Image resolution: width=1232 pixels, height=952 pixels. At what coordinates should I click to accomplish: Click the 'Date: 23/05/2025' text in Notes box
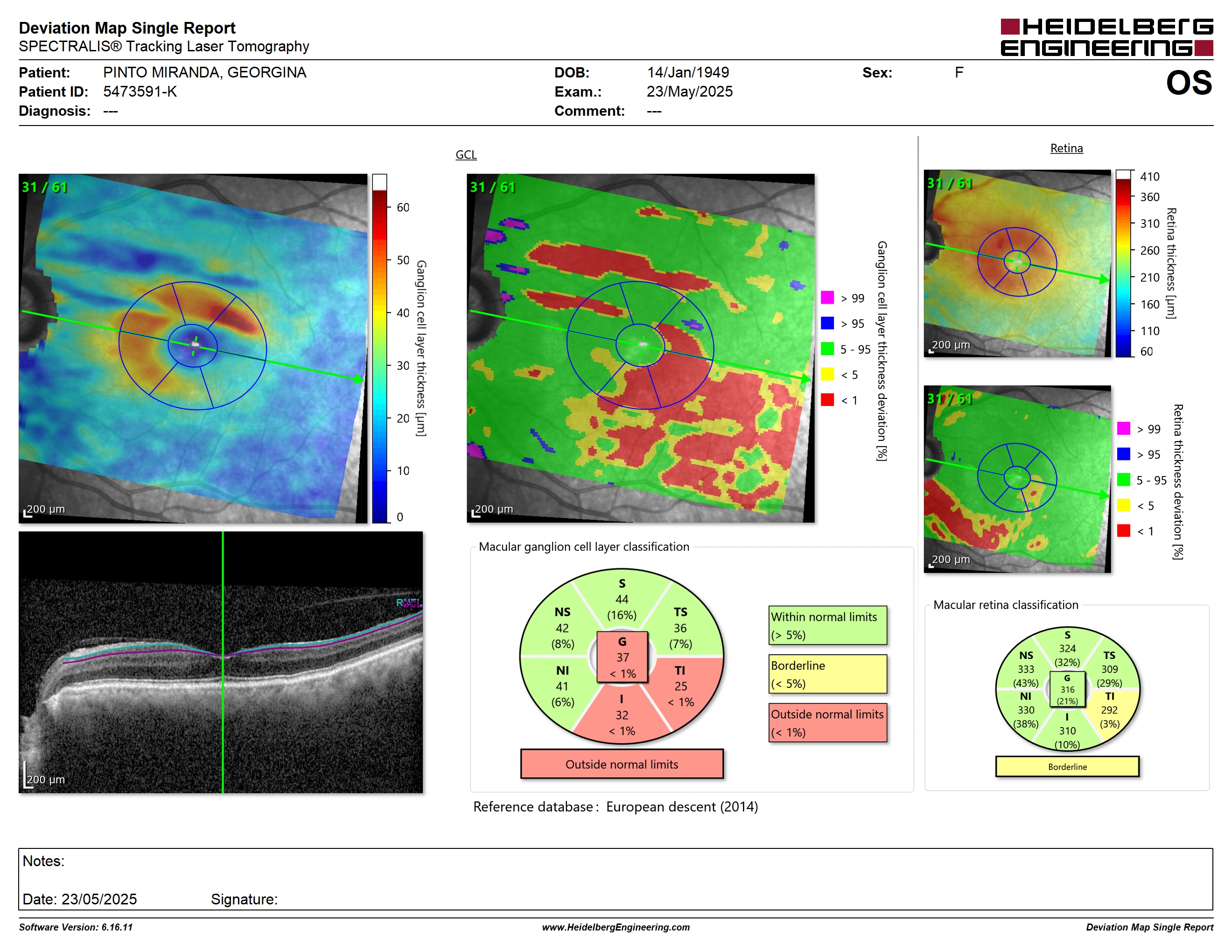point(79,899)
